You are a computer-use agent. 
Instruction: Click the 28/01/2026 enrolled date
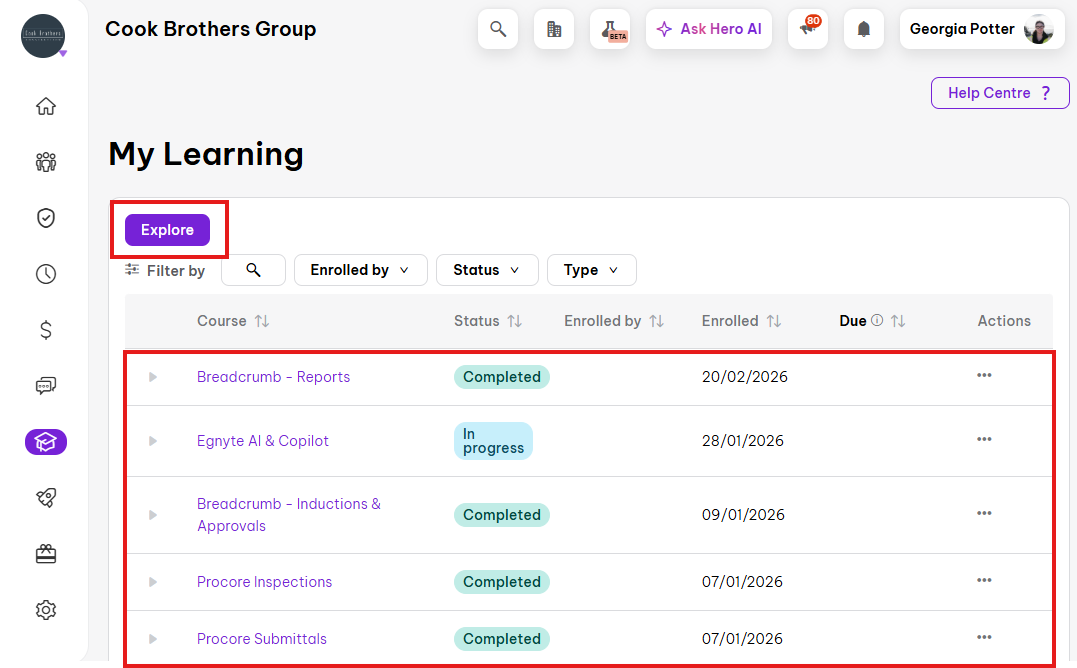(x=742, y=441)
